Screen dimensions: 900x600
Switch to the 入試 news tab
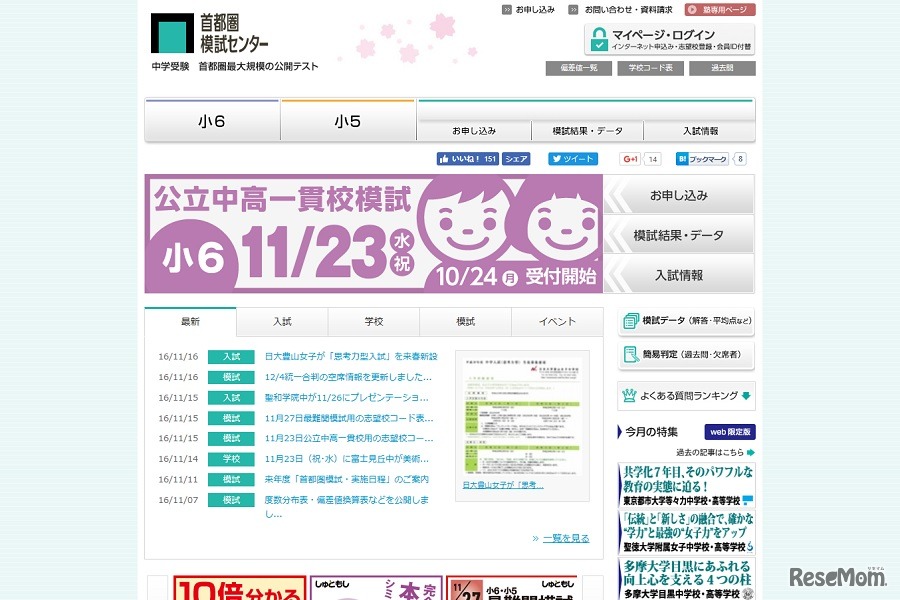click(x=282, y=322)
